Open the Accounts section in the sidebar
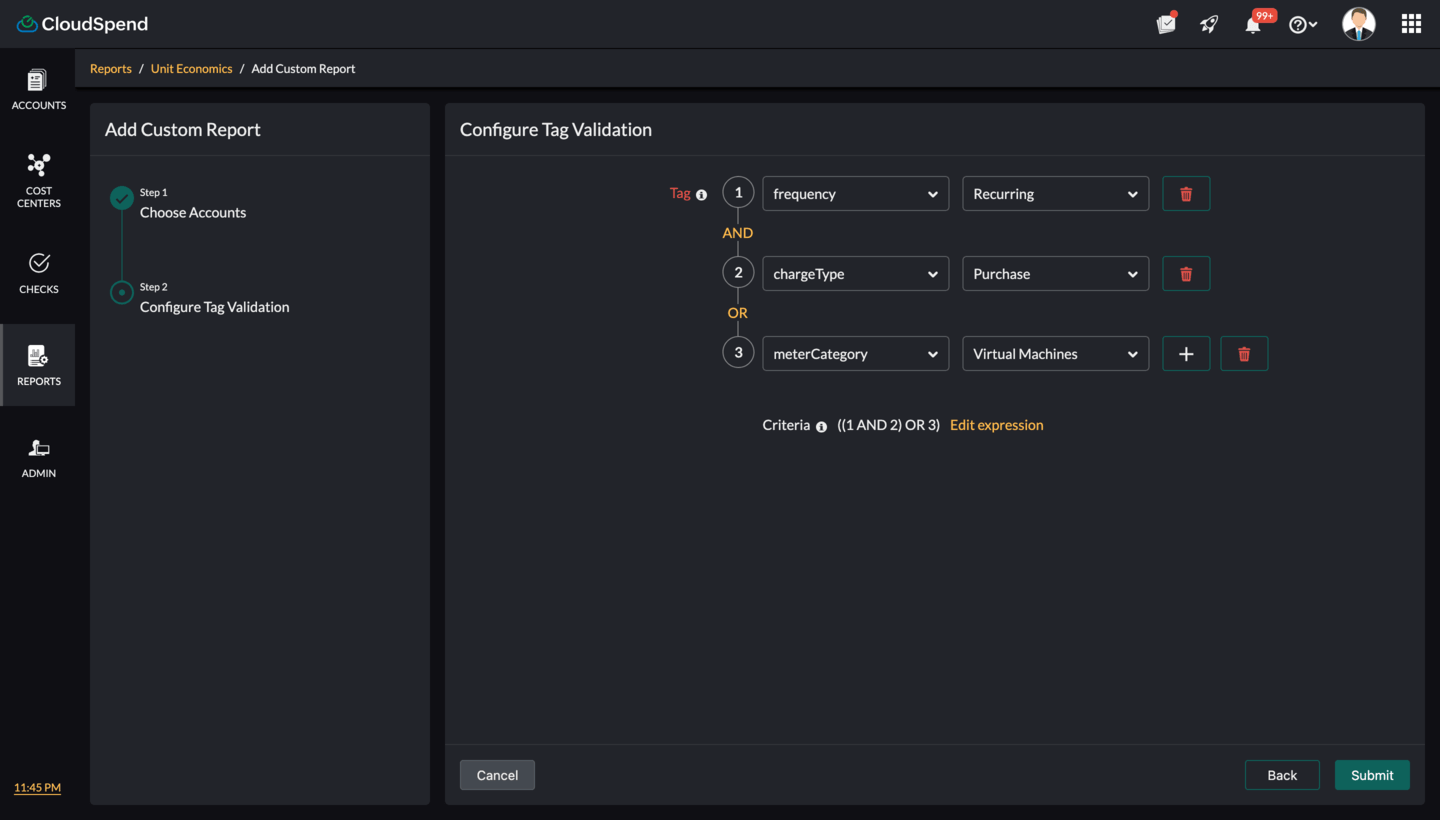The width and height of the screenshot is (1440, 820). point(38,89)
